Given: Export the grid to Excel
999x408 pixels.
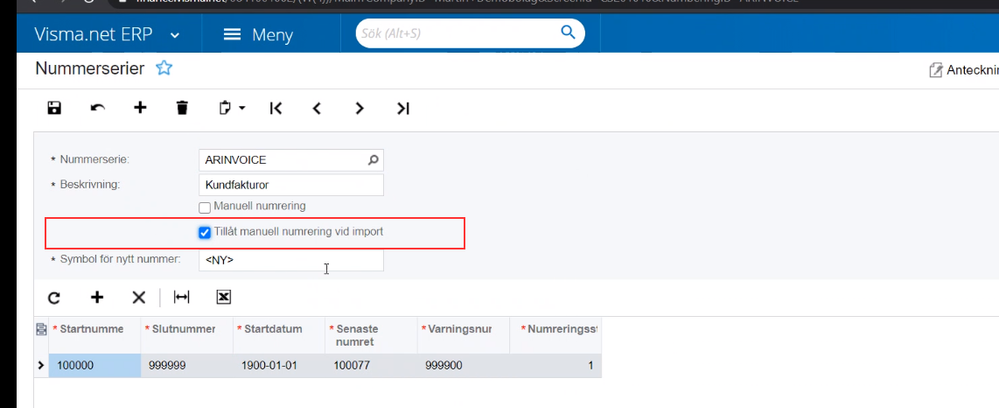Looking at the screenshot, I should 224,297.
